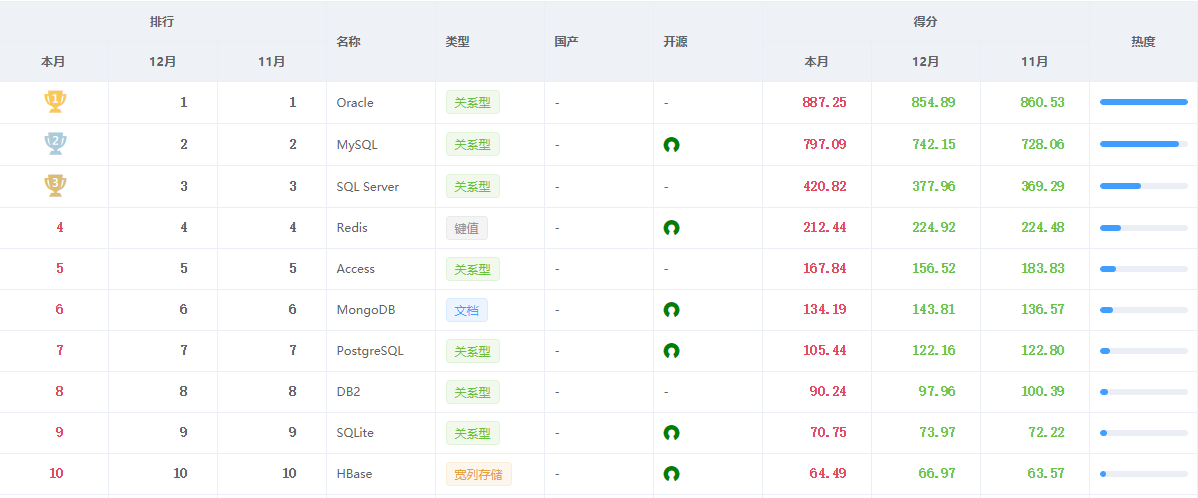The width and height of the screenshot is (1198, 498).
Task: Open the Access database entry
Action: pos(355,269)
